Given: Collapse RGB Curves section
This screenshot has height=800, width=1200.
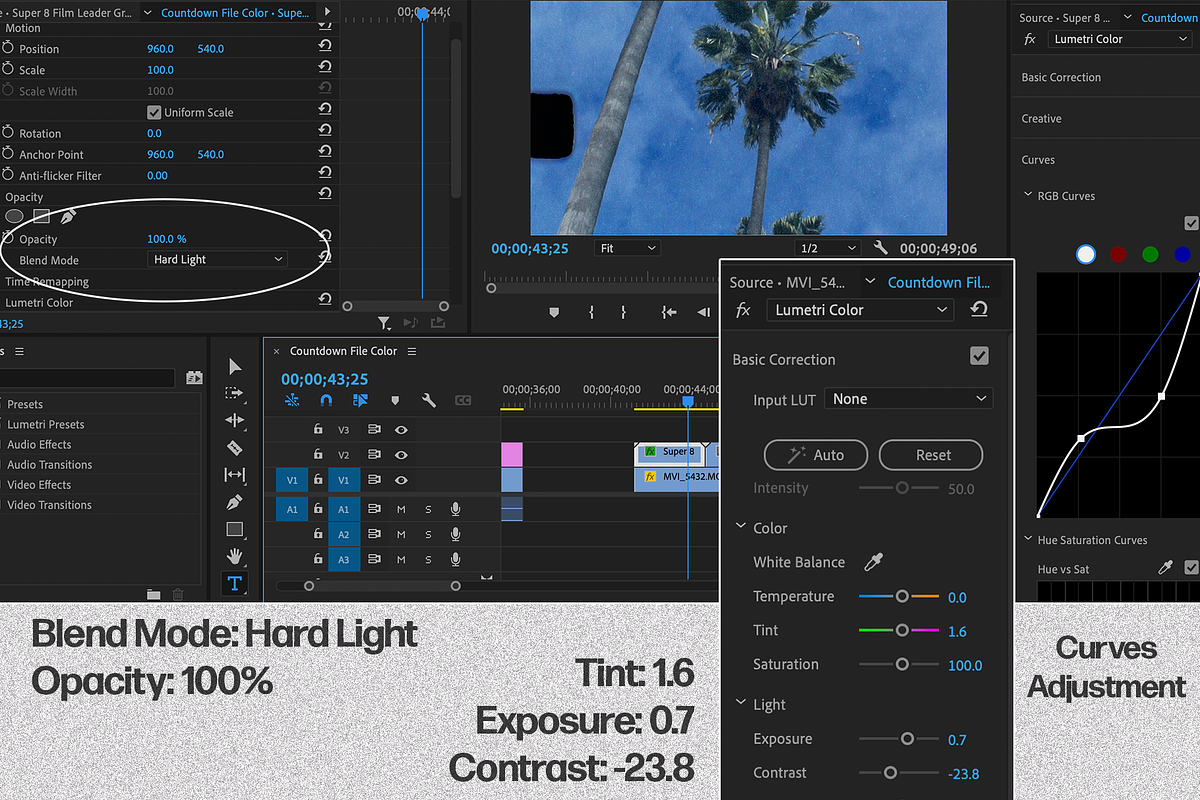Looking at the screenshot, I should click(1028, 196).
